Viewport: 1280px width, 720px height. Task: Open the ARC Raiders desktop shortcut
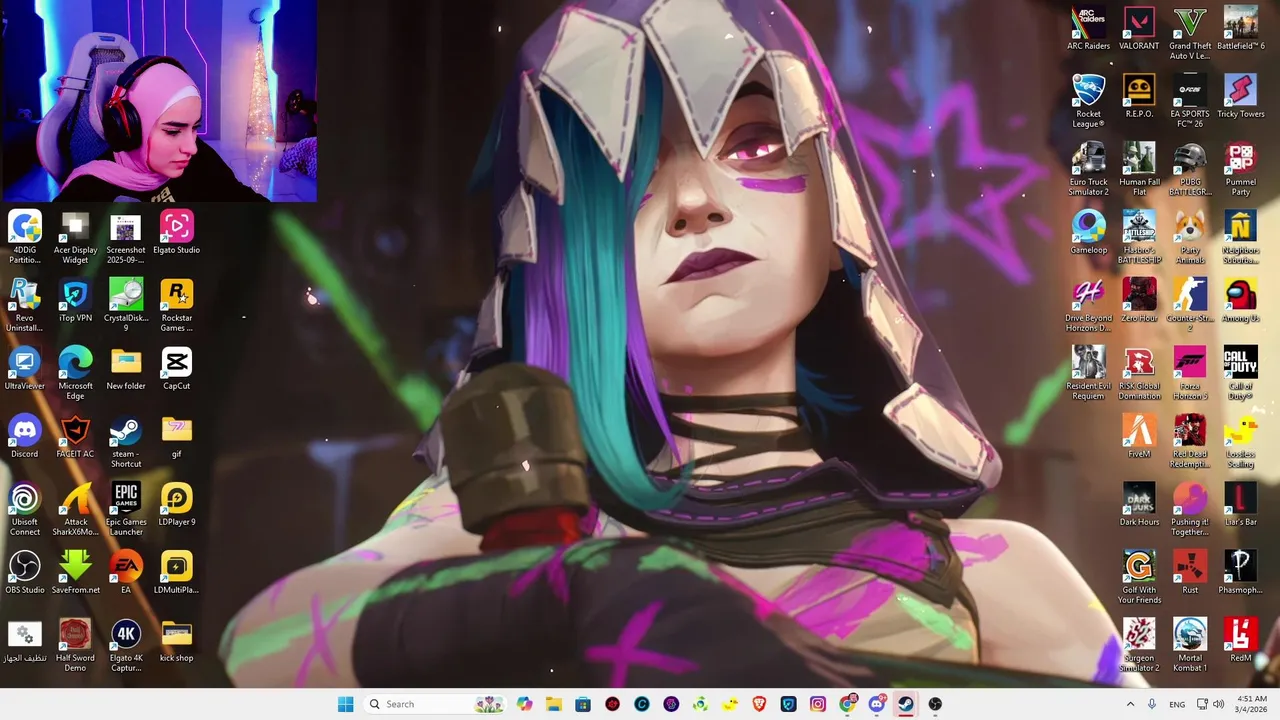(1088, 29)
